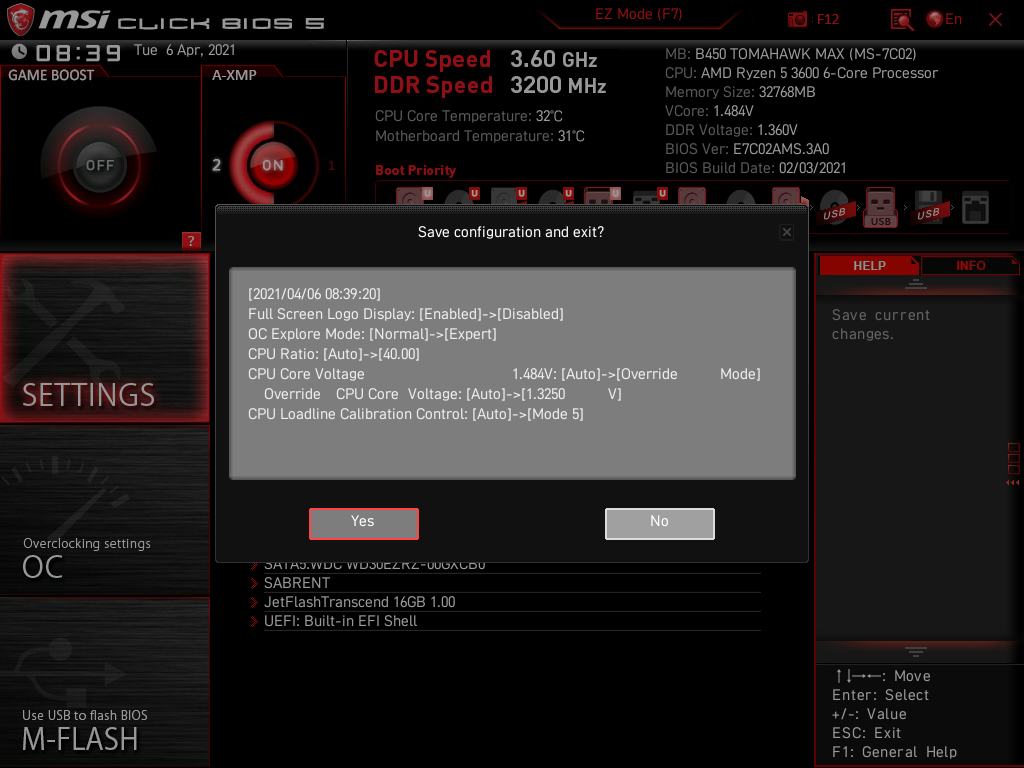
Task: Click the date Tue 6 Apr, 2021
Action: (x=184, y=50)
